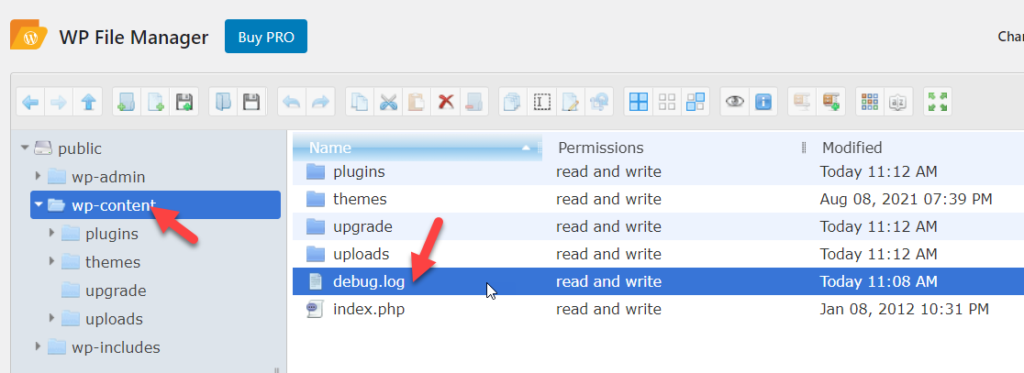Collapse the wp-content tree node
The image size is (1024, 373).
(39, 205)
